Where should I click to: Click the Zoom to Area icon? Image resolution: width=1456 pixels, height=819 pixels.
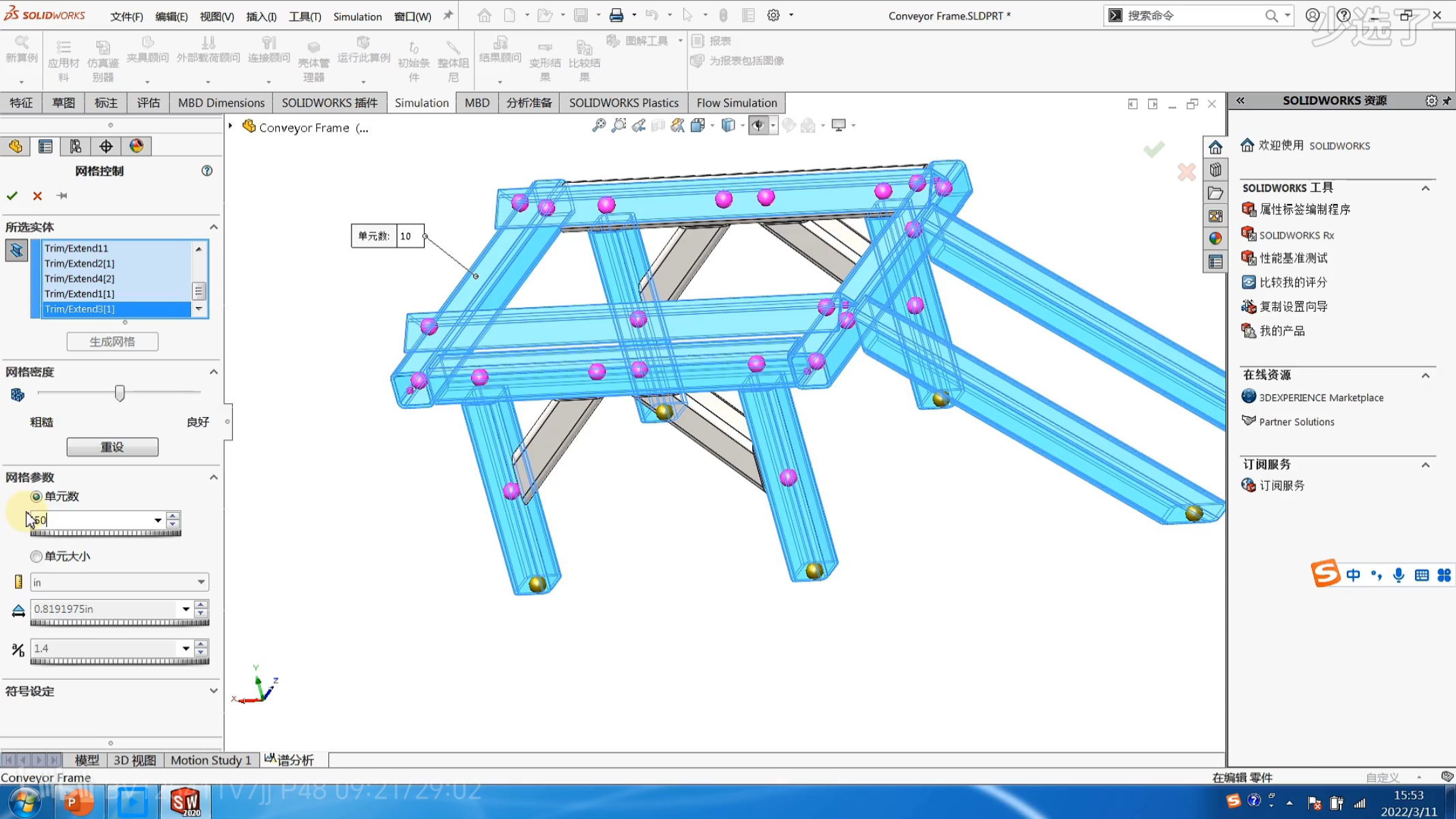[x=618, y=126]
